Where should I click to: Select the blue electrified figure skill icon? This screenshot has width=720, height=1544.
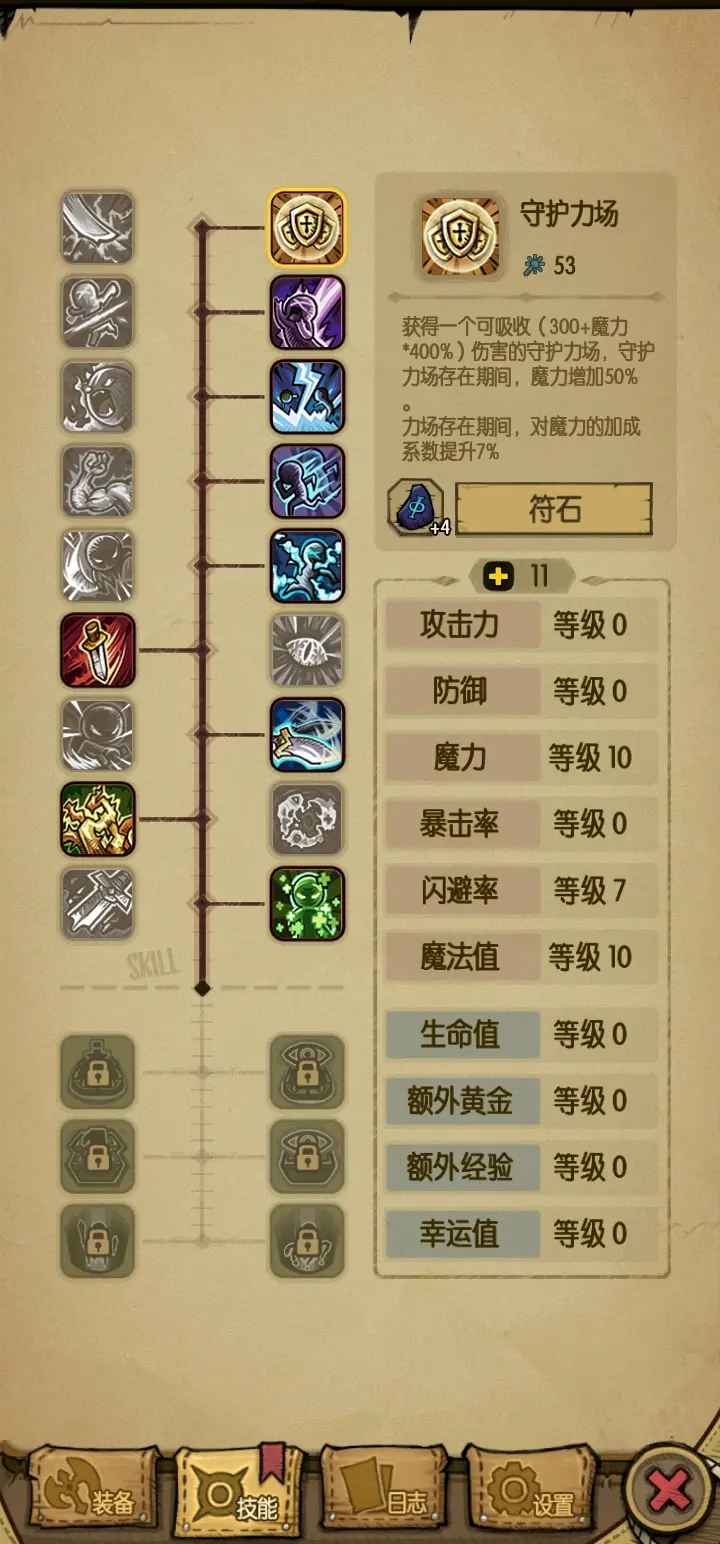(x=307, y=566)
